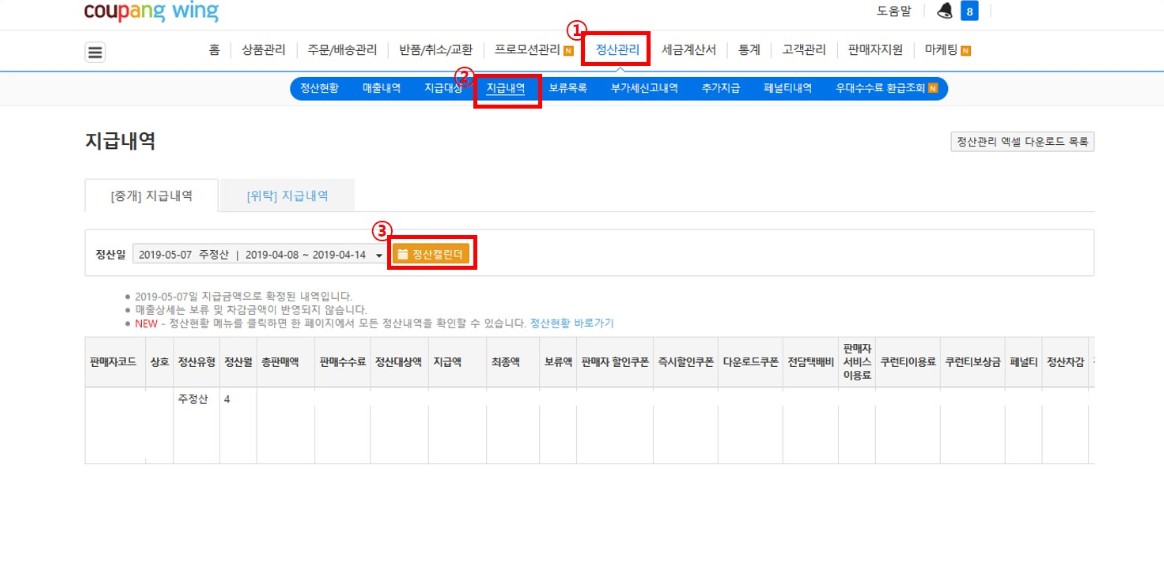Click 즉시할인쿠폰 column header
Screen dimensions: 1164x578
click(686, 362)
